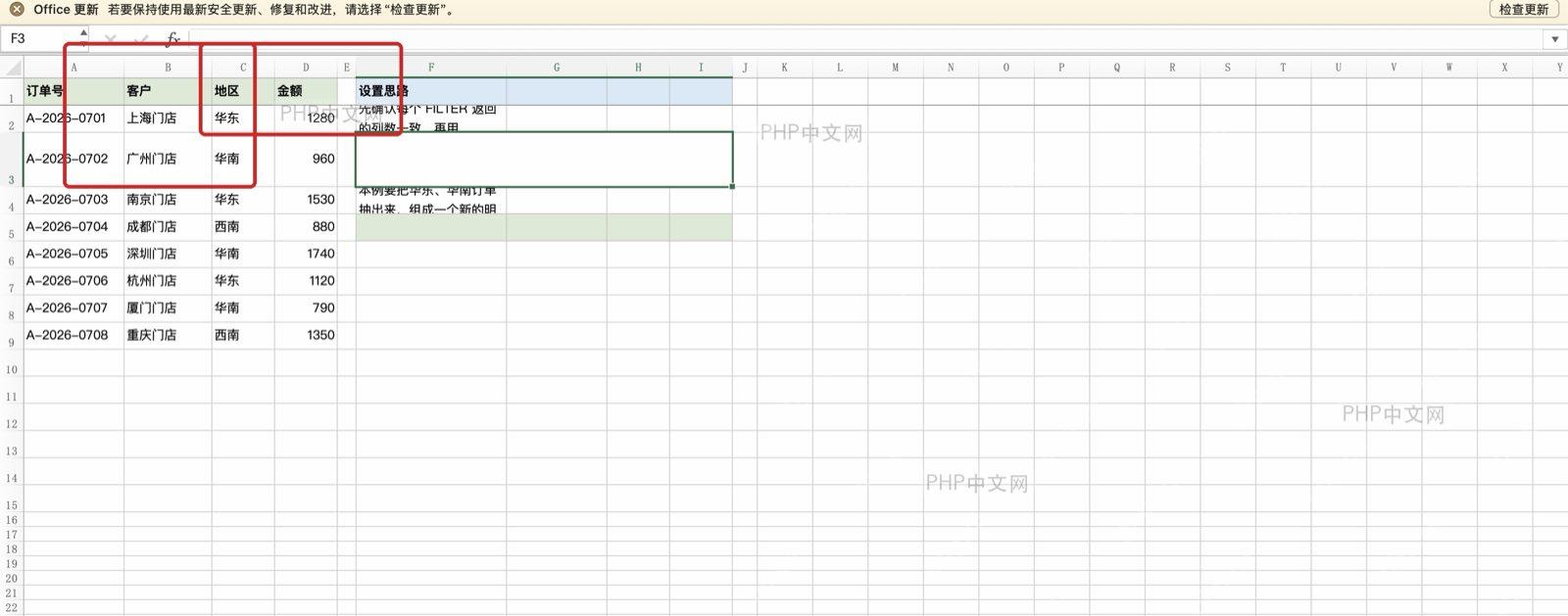Screen dimensions: 1568x616
Task: Select the 订单号 header cell
Action: [73, 91]
